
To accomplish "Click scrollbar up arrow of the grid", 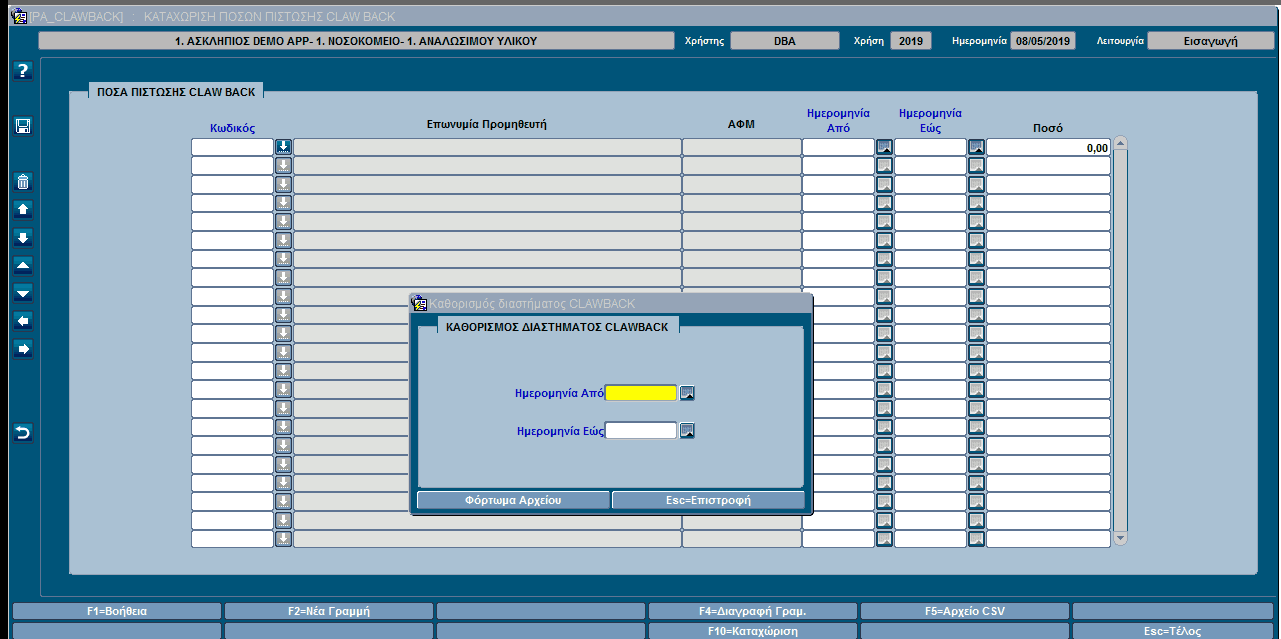I will pyautogui.click(x=1120, y=143).
